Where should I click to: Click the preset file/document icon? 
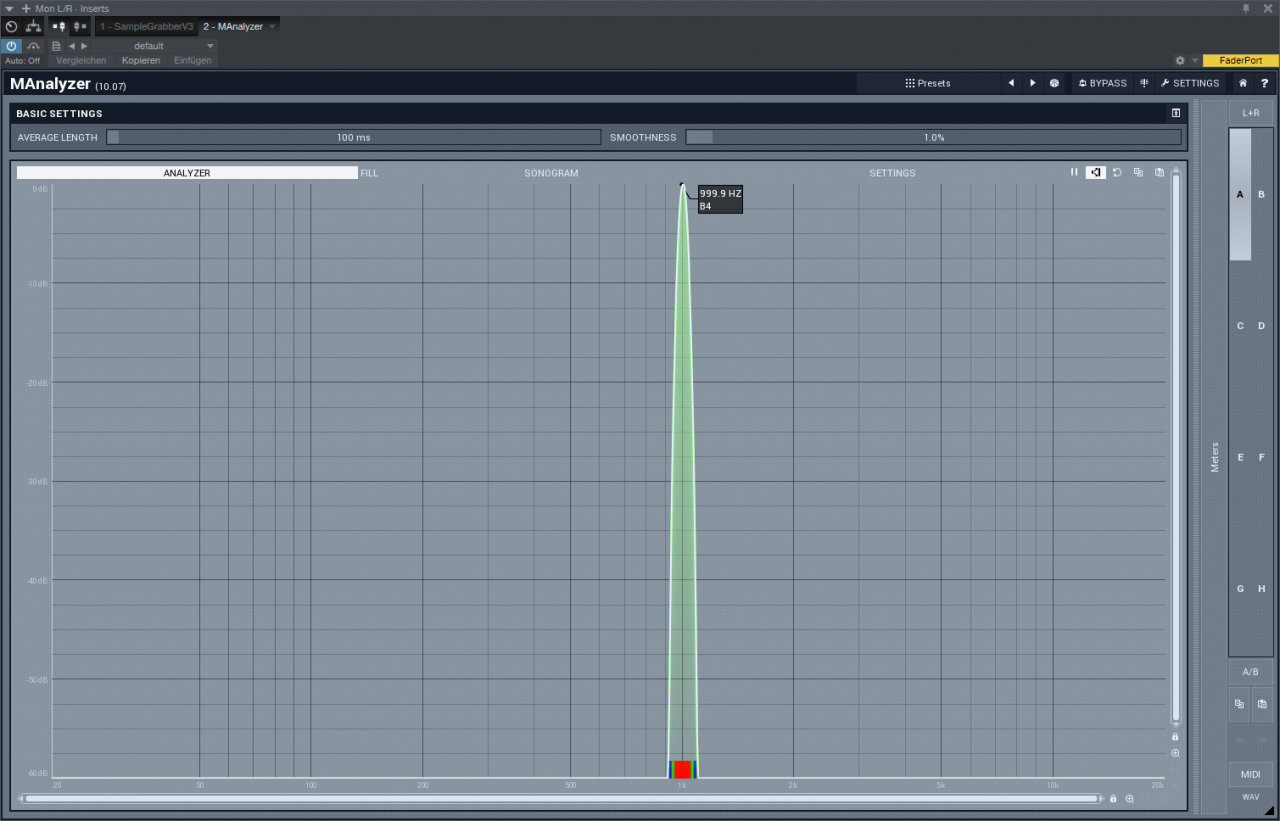click(56, 46)
